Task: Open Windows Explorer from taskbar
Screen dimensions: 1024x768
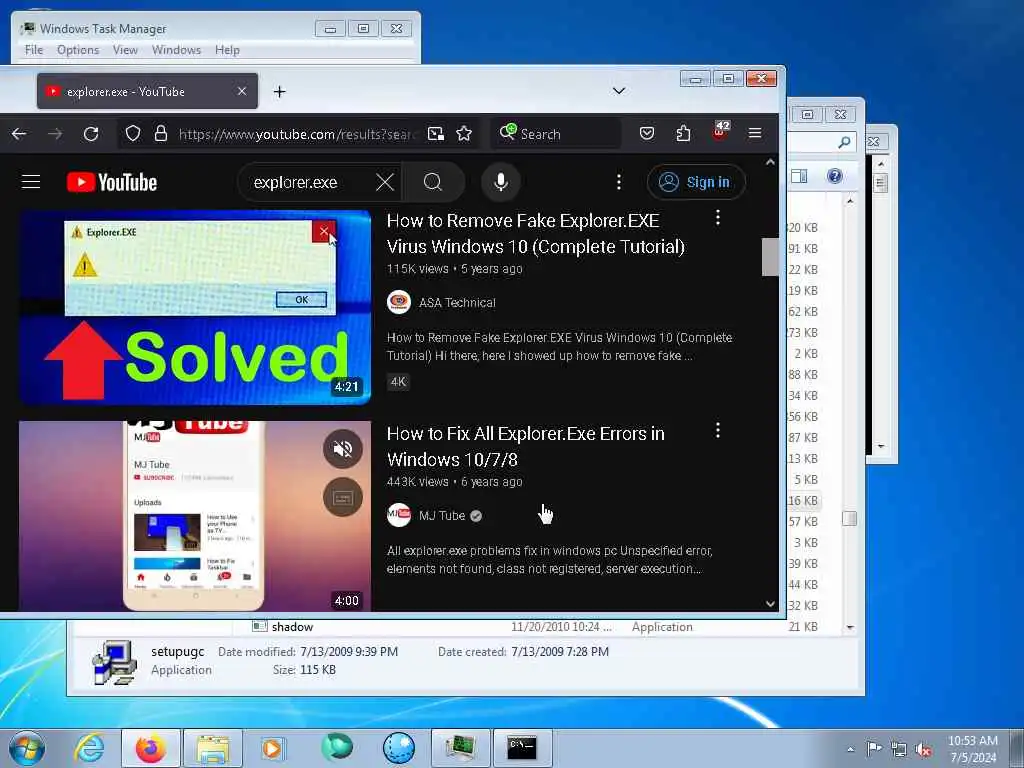Action: tap(213, 748)
